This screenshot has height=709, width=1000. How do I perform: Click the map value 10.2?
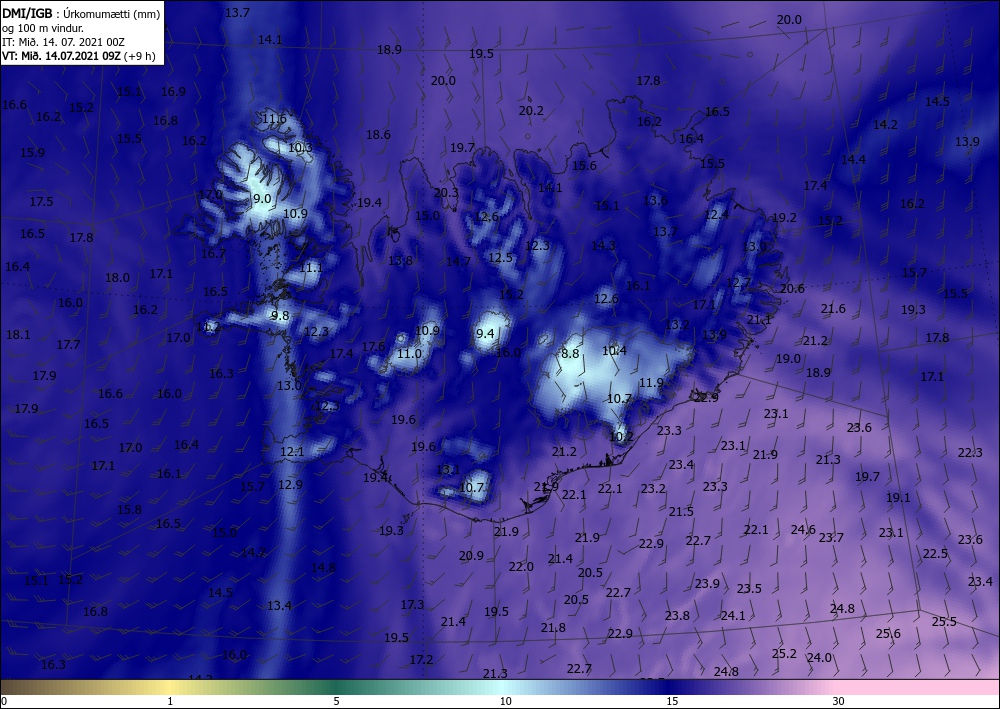621,437
